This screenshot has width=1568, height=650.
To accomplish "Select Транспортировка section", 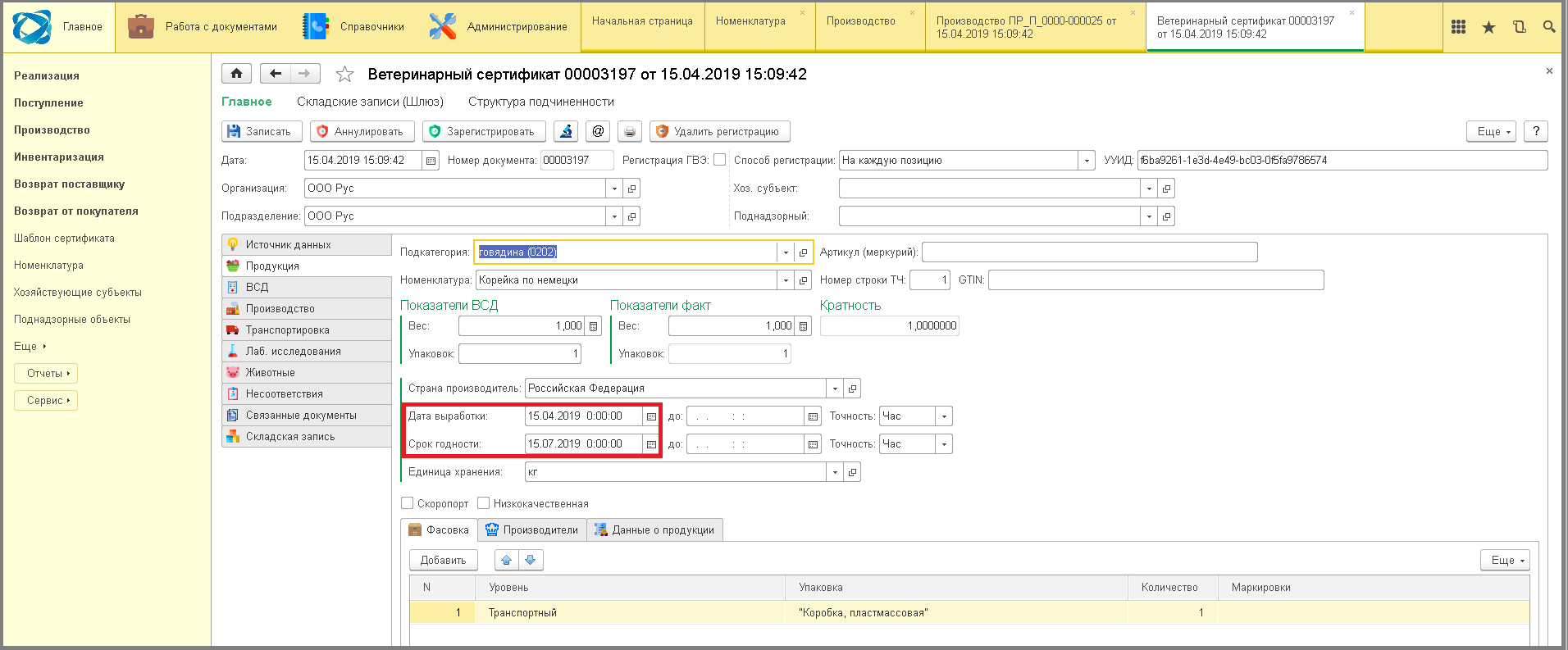I will click(x=307, y=330).
